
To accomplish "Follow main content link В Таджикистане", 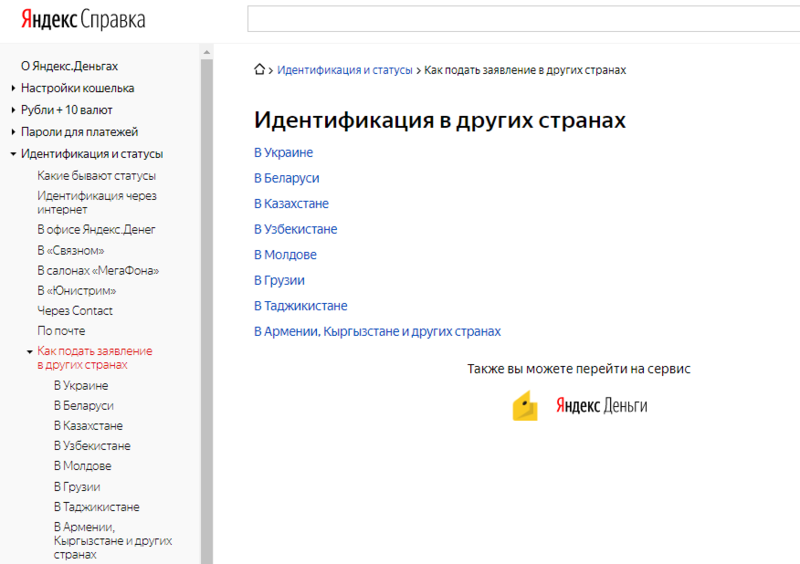I will pos(301,306).
